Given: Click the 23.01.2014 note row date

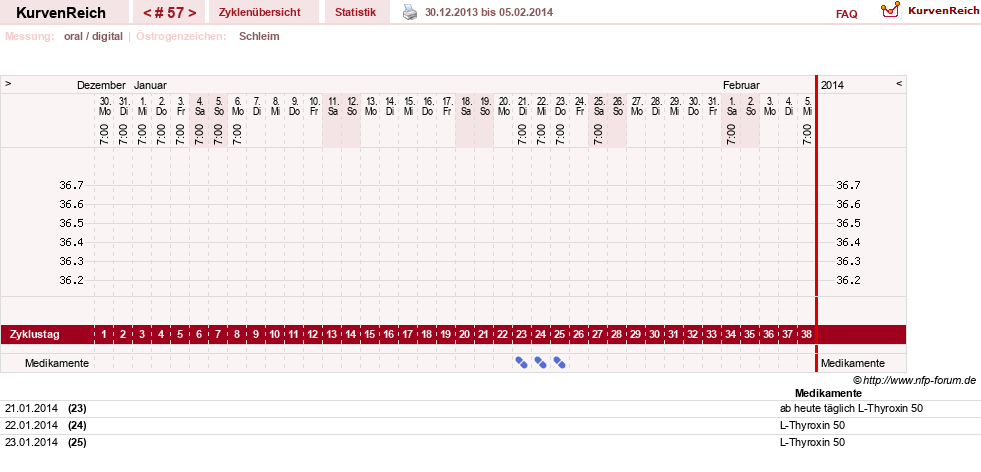Looking at the screenshot, I should pos(31,442).
